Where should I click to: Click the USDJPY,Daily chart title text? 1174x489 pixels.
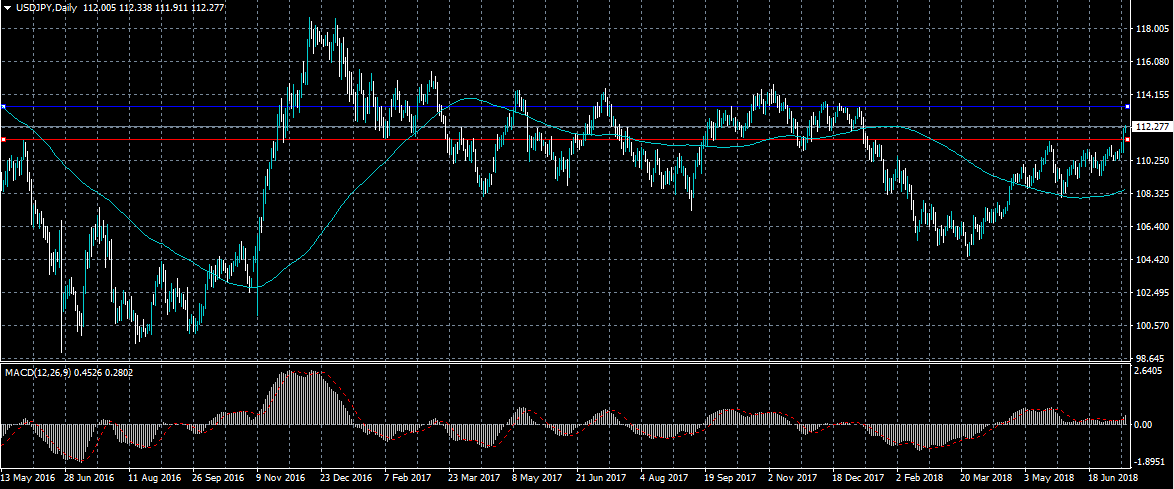tap(47, 8)
